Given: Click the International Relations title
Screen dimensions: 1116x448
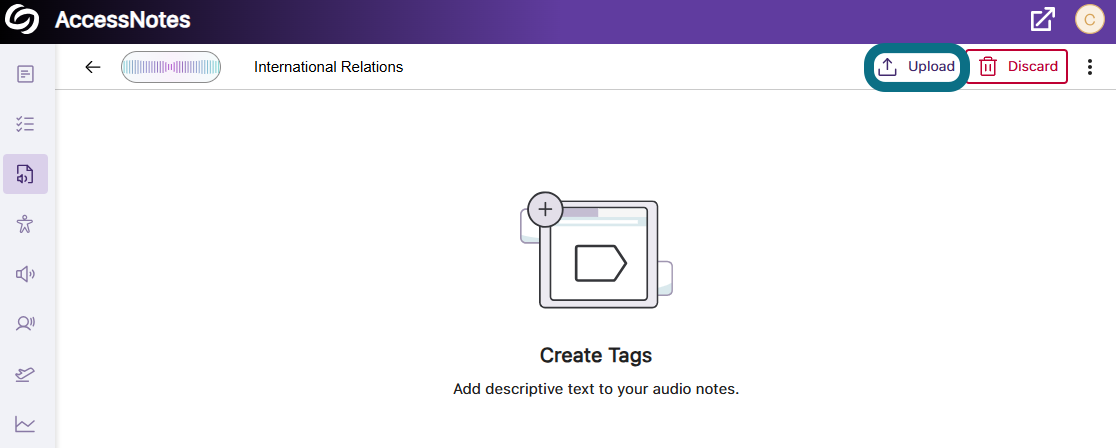Looking at the screenshot, I should pos(329,67).
